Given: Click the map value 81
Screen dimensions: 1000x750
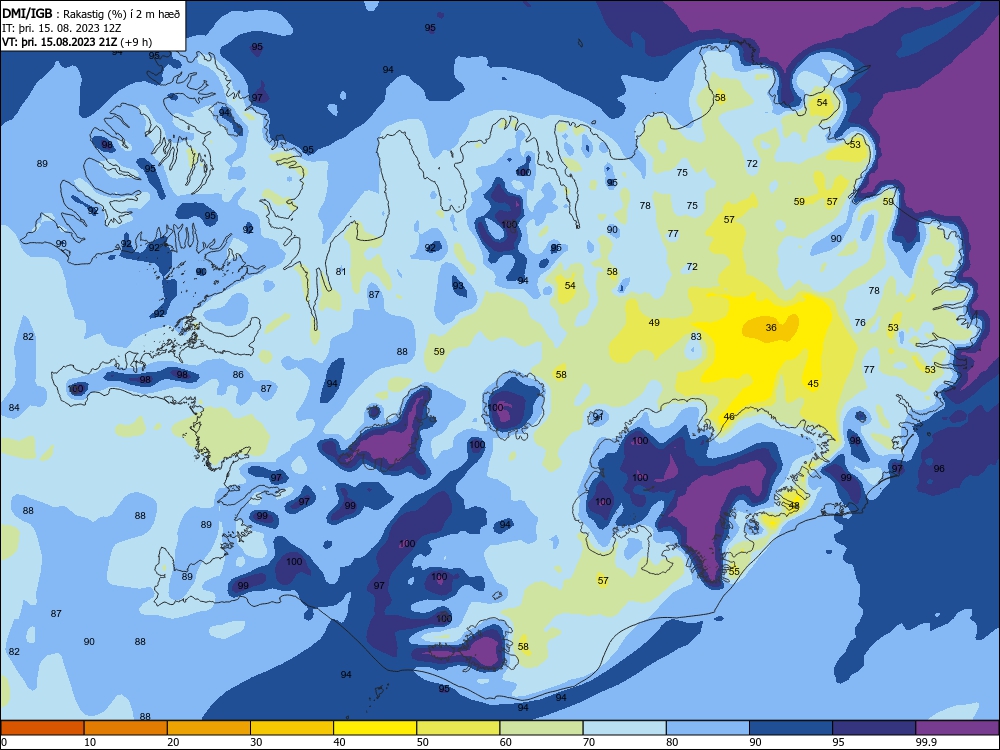Looking at the screenshot, I should [341, 272].
